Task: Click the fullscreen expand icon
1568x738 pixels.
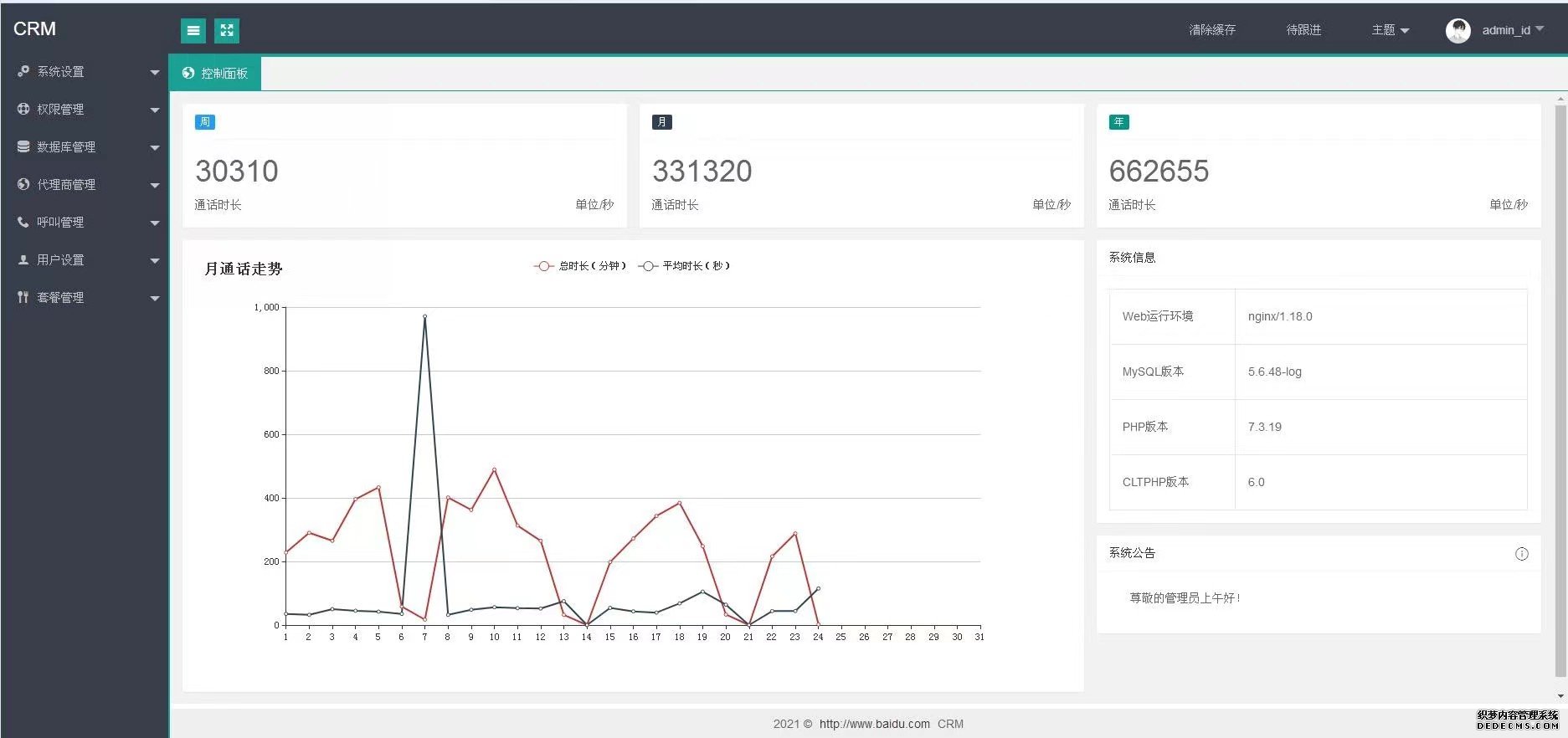Action: click(227, 31)
